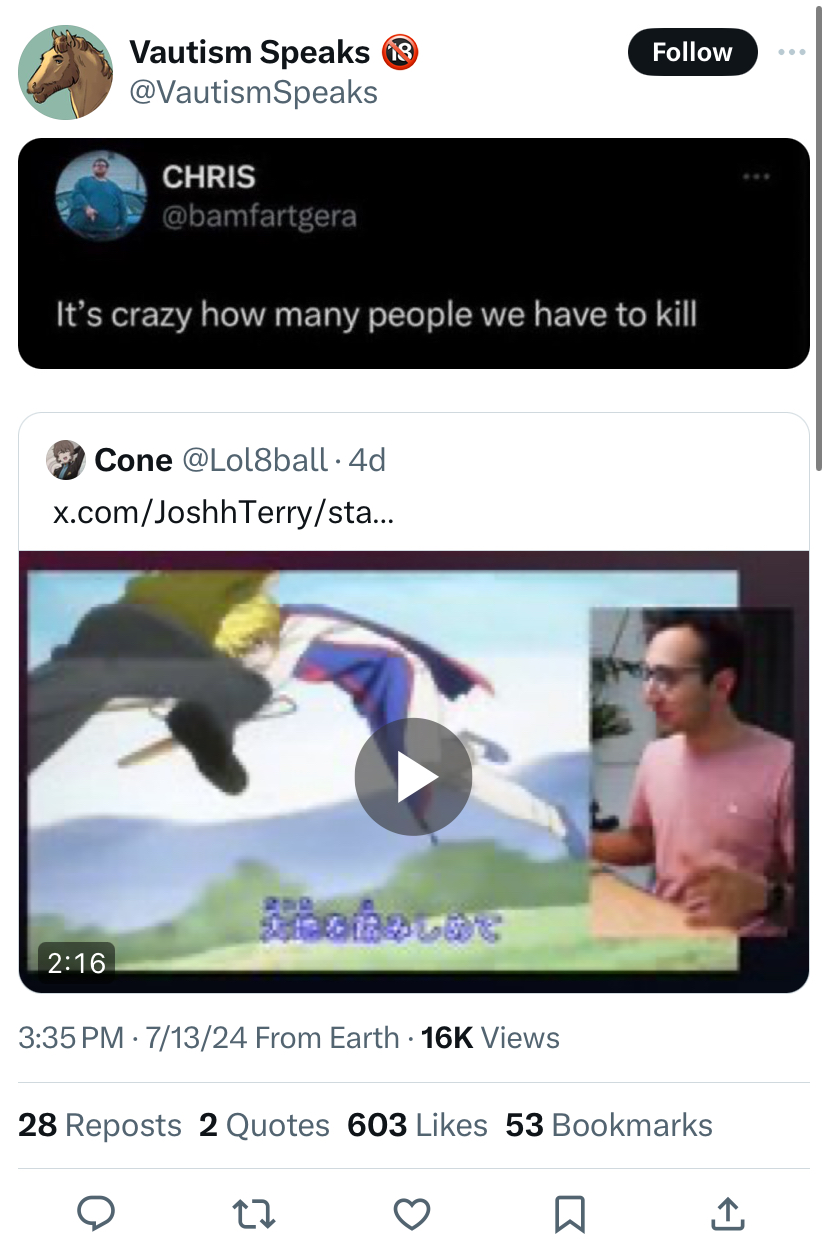Open Vautism Speaks horse avatar

[x=66, y=73]
